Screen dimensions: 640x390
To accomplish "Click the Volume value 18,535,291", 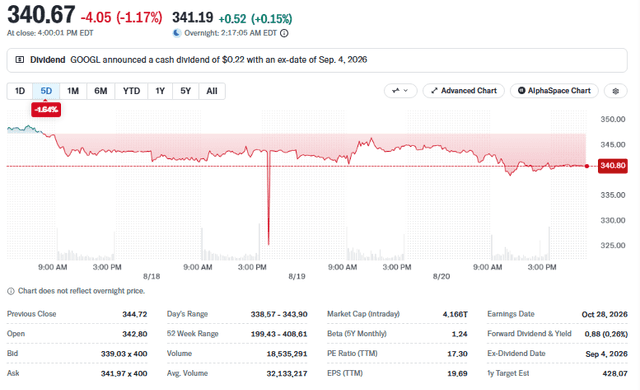I will [287, 354].
